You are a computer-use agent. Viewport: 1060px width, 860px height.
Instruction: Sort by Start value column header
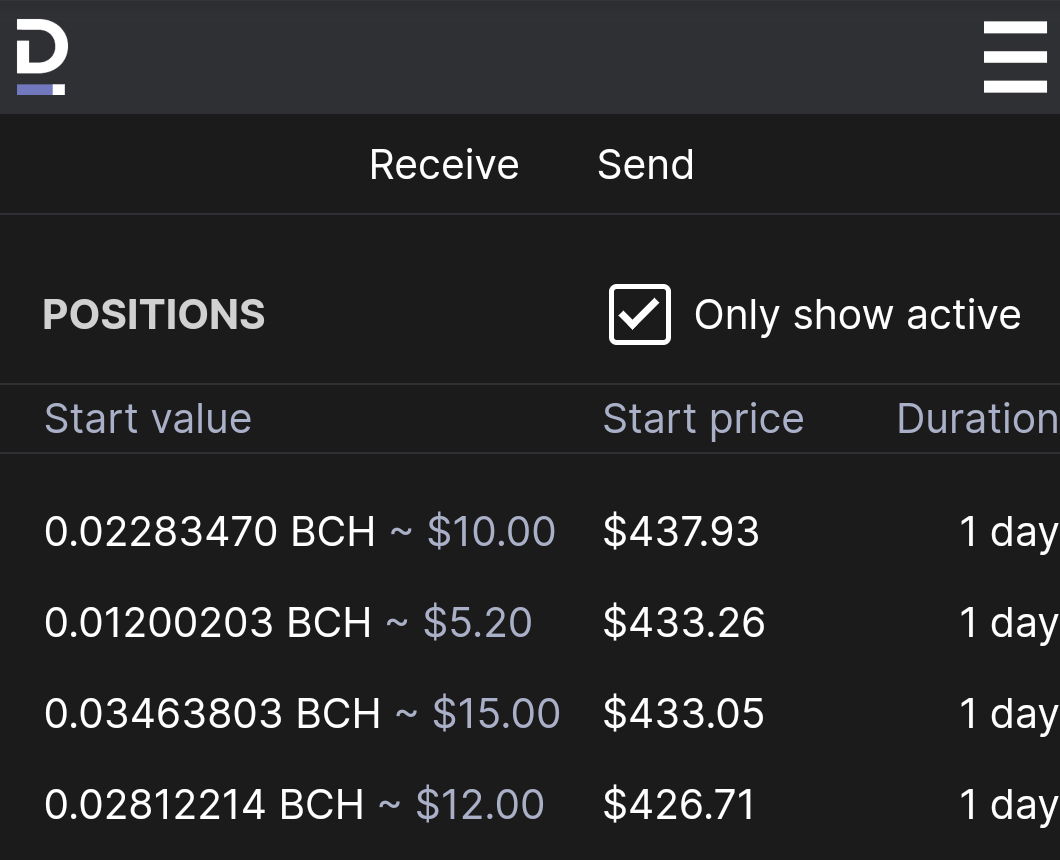click(148, 419)
